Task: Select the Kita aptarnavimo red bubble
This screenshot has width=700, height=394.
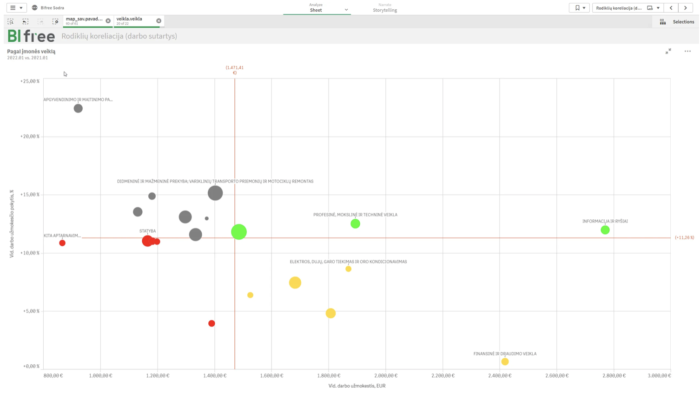Action: pyautogui.click(x=62, y=243)
